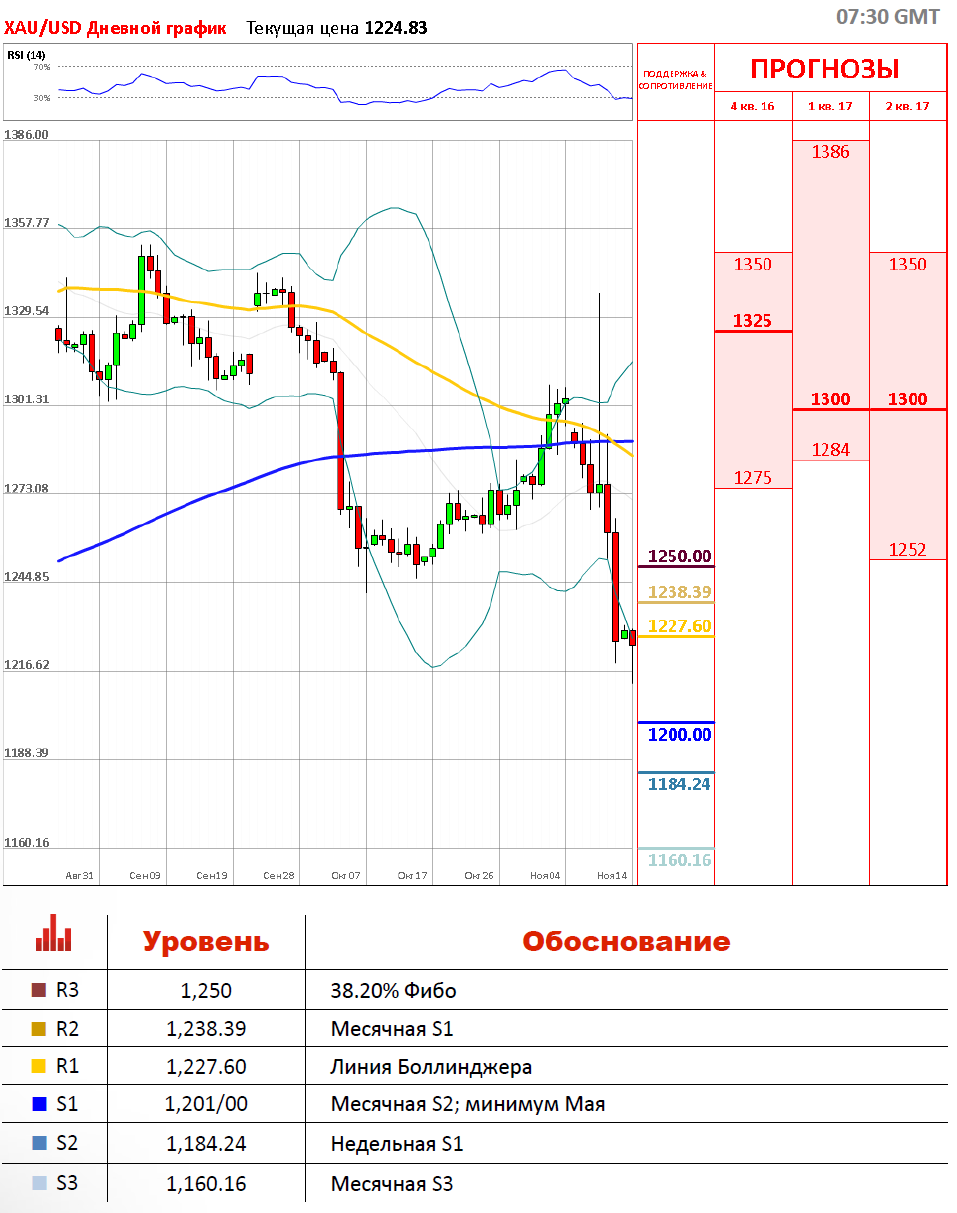Screen dimensions: 957x1213
Task: Switch to the 1 кв. 17 forecast column
Action: click(x=831, y=106)
